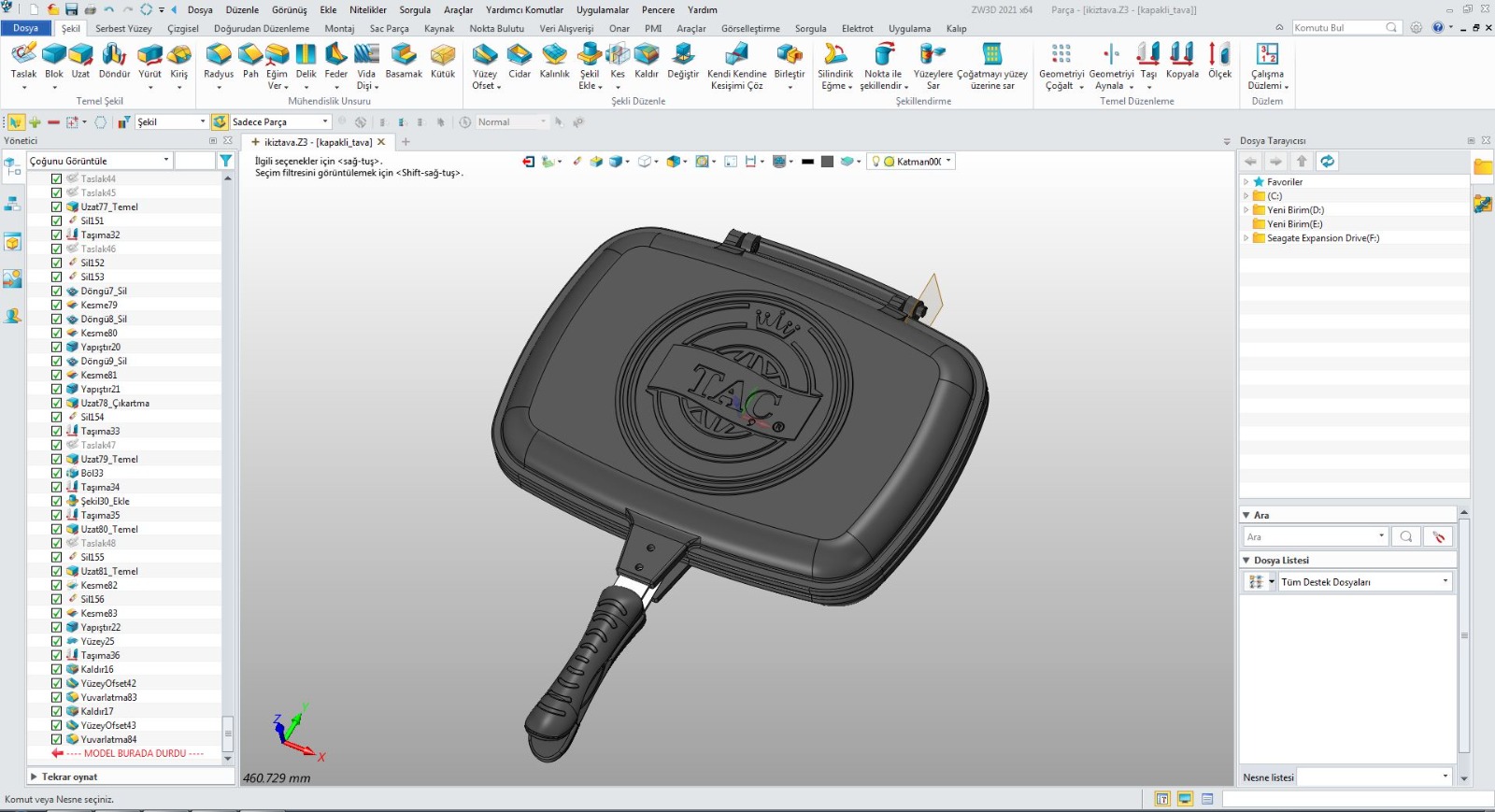Screen dimensions: 1495x812
Task: Select the Feder rib tool
Action: coord(336,61)
